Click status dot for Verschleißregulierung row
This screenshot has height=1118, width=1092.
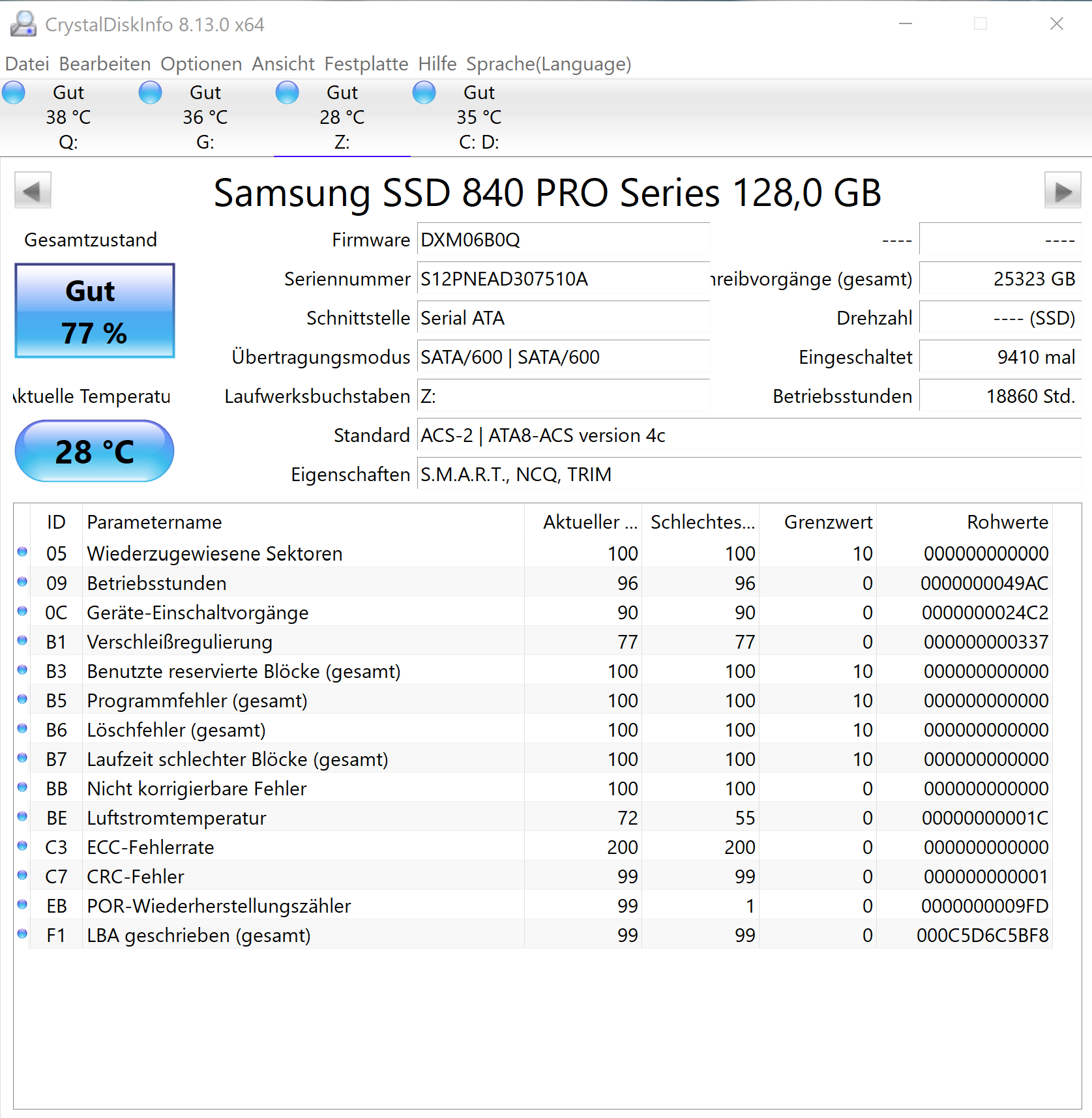coord(22,640)
